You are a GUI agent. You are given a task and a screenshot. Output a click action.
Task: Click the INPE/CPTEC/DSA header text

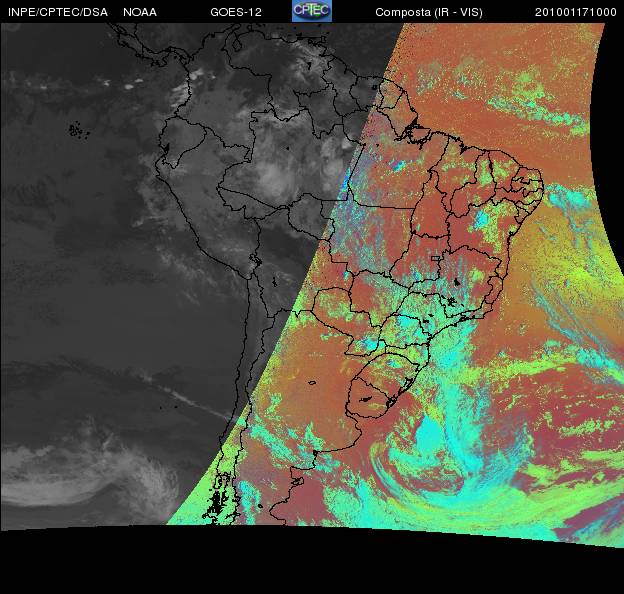(58, 12)
